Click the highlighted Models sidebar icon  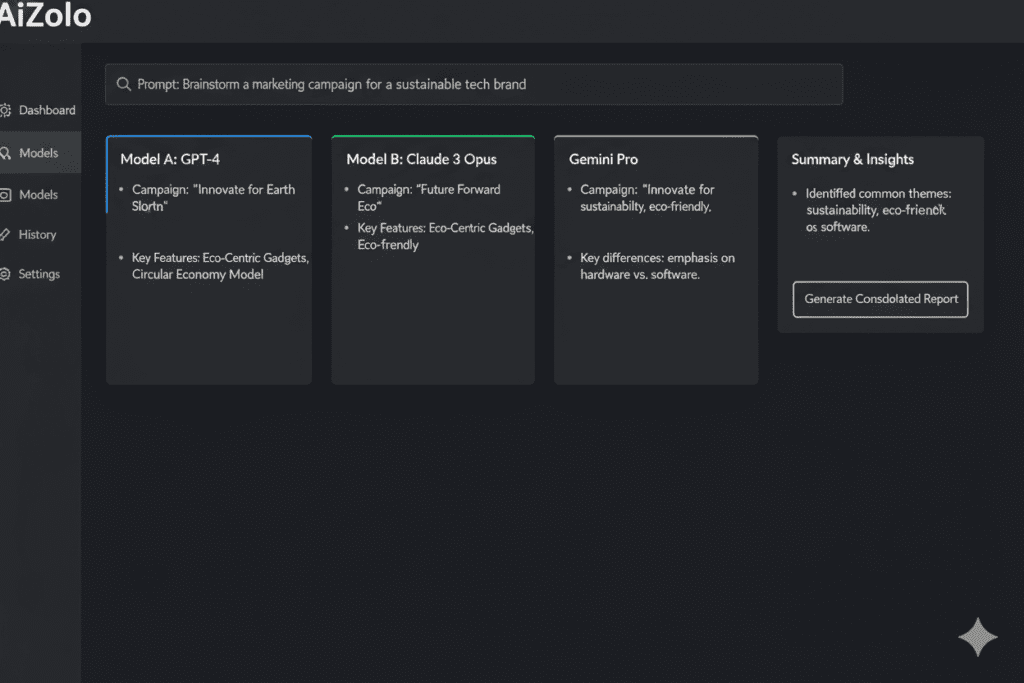tap(5, 153)
